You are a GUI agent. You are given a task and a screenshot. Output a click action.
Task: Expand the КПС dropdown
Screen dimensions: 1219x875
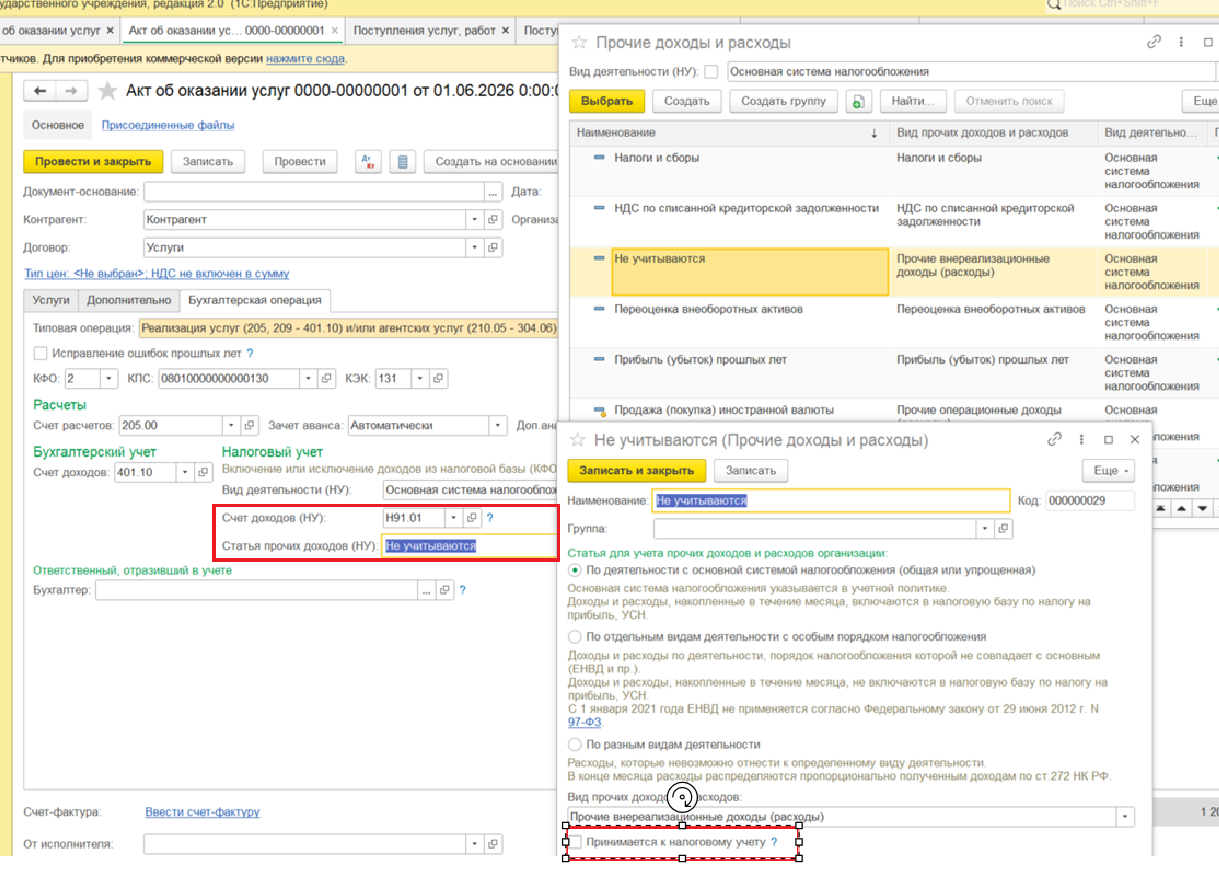click(x=308, y=379)
